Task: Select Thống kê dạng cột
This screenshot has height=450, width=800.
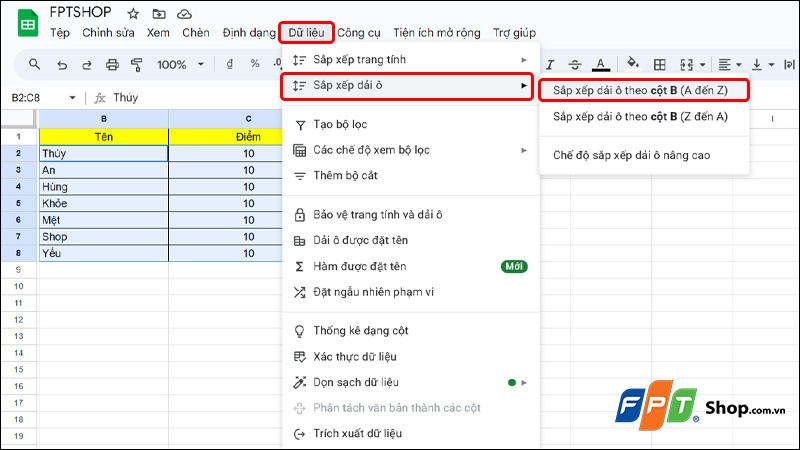Action: pos(410,331)
